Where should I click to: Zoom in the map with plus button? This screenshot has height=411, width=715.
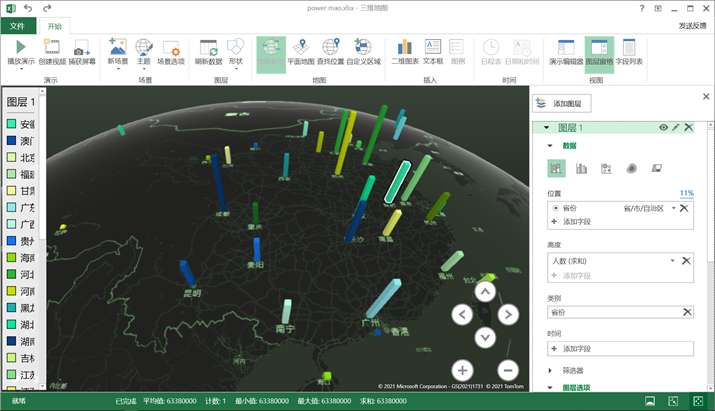click(x=462, y=370)
